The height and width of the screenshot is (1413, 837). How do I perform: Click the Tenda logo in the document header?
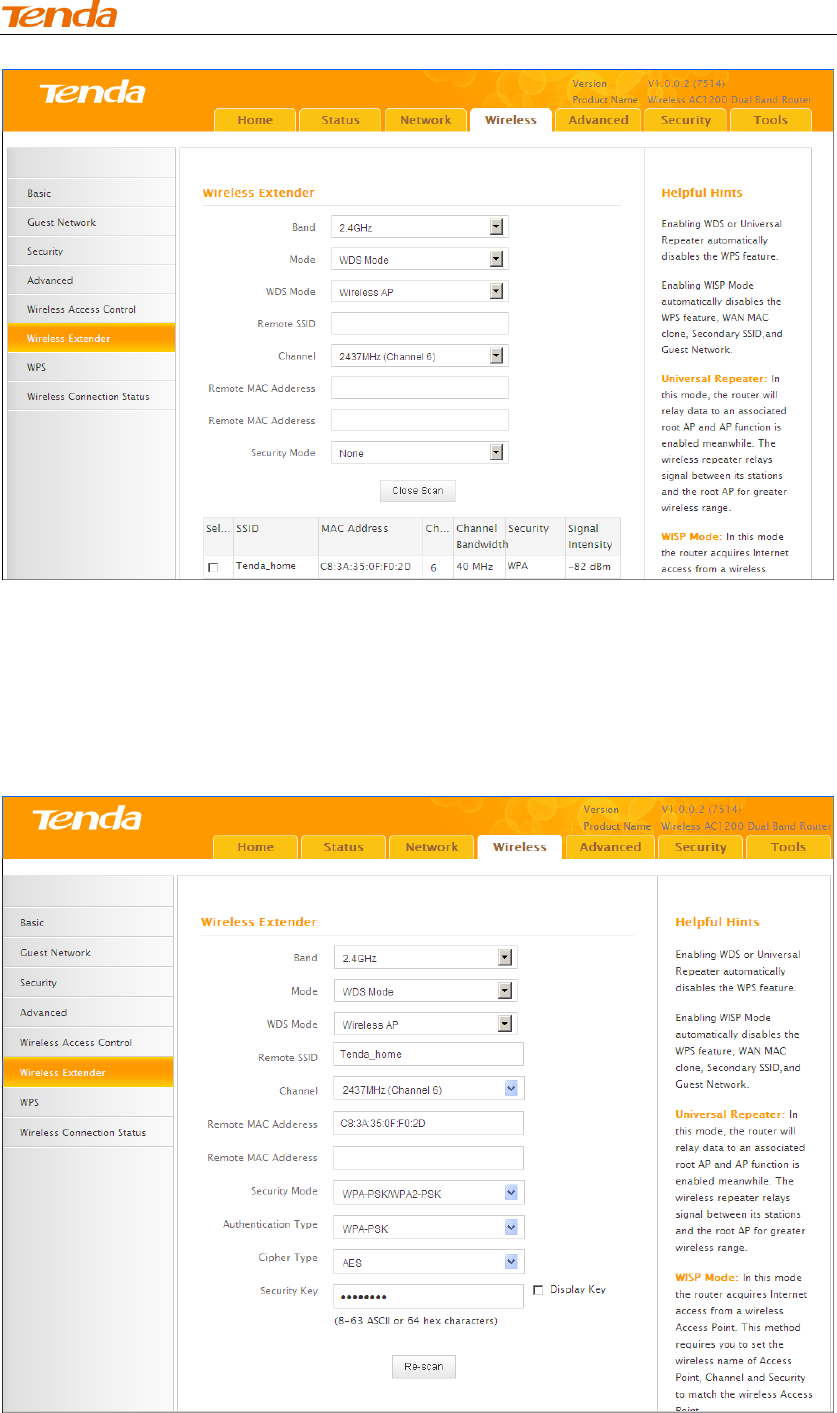60,15
